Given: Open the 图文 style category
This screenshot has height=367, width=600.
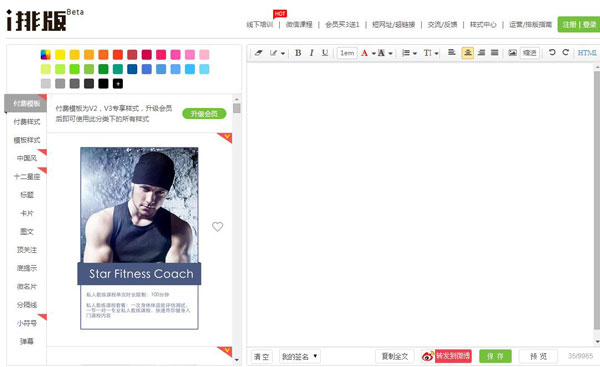Looking at the screenshot, I should pyautogui.click(x=27, y=232).
